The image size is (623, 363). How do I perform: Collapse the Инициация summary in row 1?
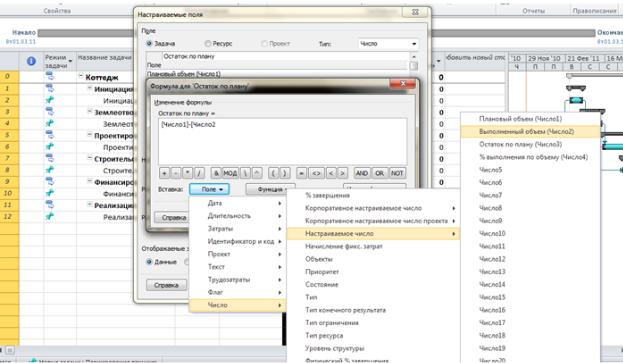[x=90, y=88]
